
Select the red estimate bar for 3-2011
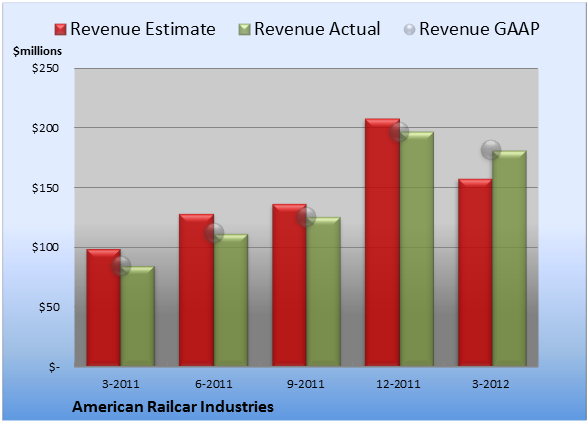(104, 308)
